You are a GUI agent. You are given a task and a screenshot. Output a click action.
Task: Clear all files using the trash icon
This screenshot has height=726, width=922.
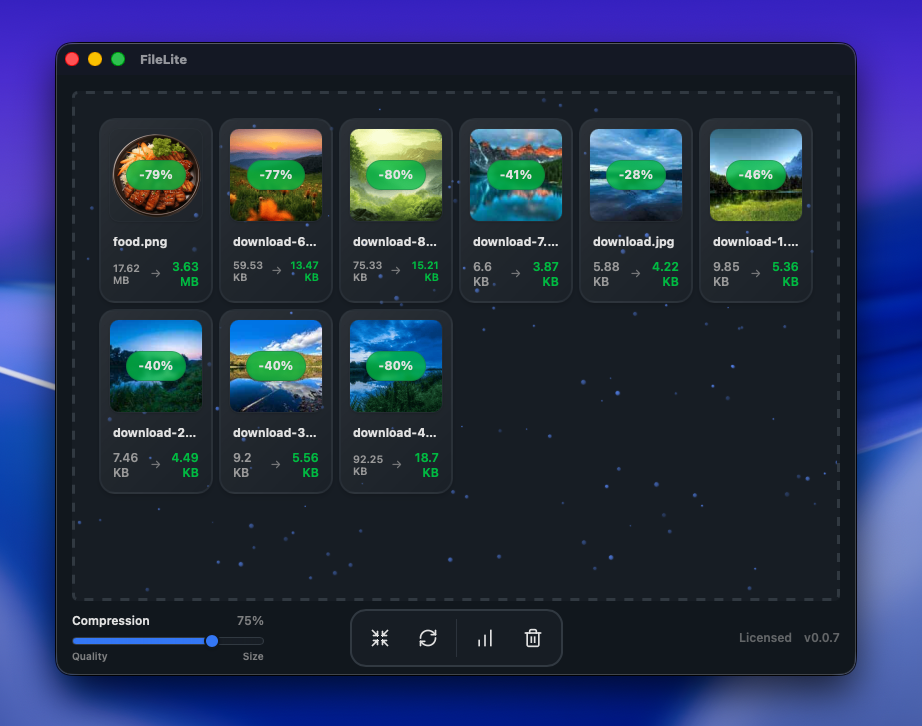(532, 638)
